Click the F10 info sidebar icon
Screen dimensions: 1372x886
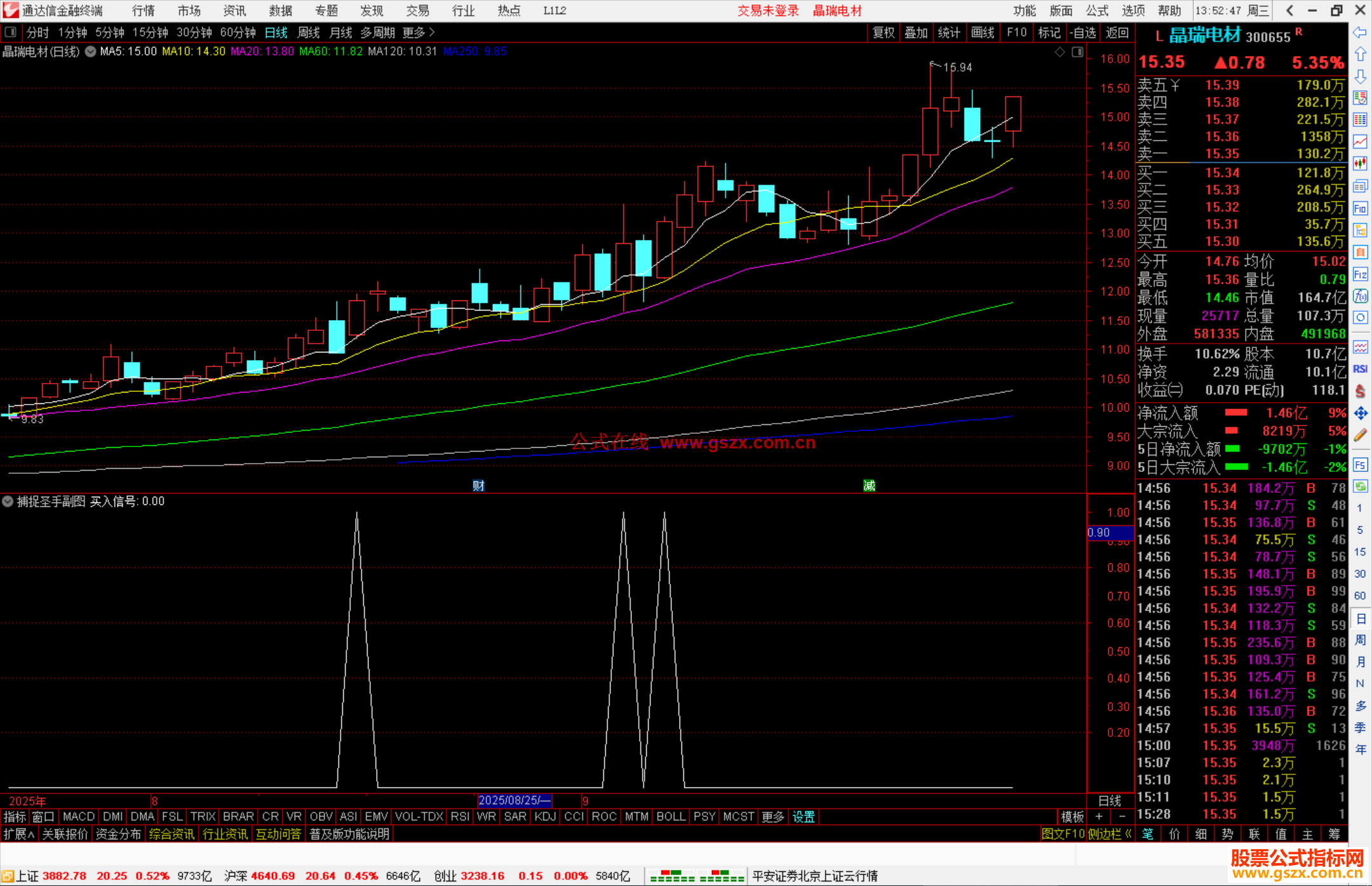pyautogui.click(x=1360, y=208)
